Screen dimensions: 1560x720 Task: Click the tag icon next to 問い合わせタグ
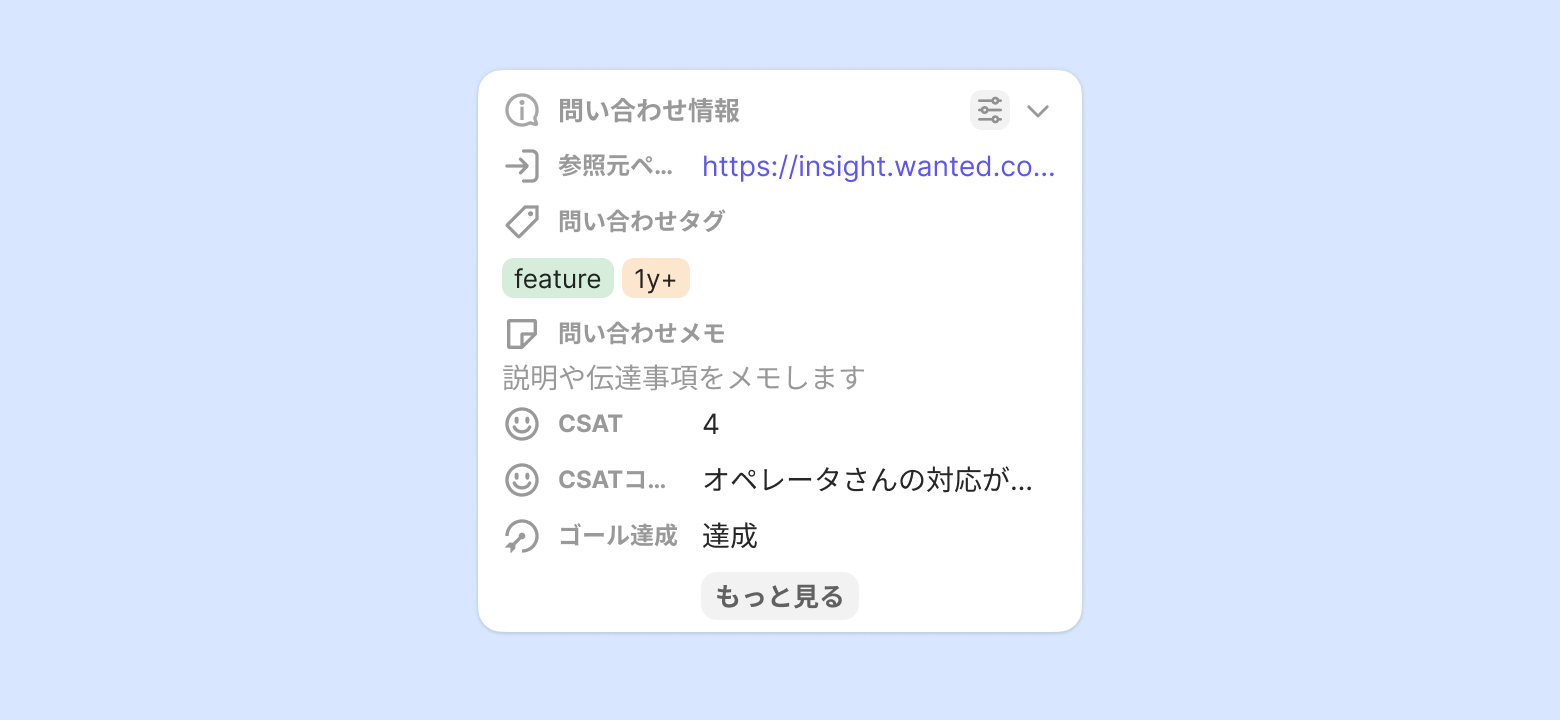click(x=521, y=222)
